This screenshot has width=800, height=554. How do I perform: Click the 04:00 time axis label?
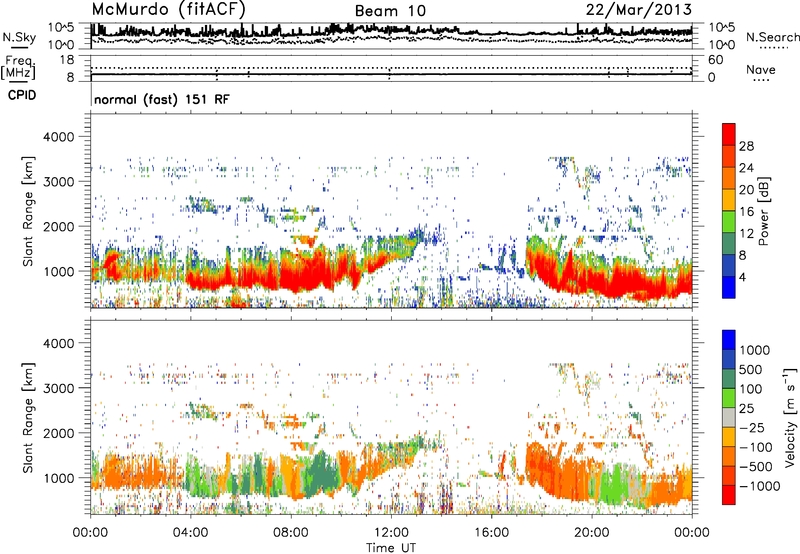tap(190, 533)
